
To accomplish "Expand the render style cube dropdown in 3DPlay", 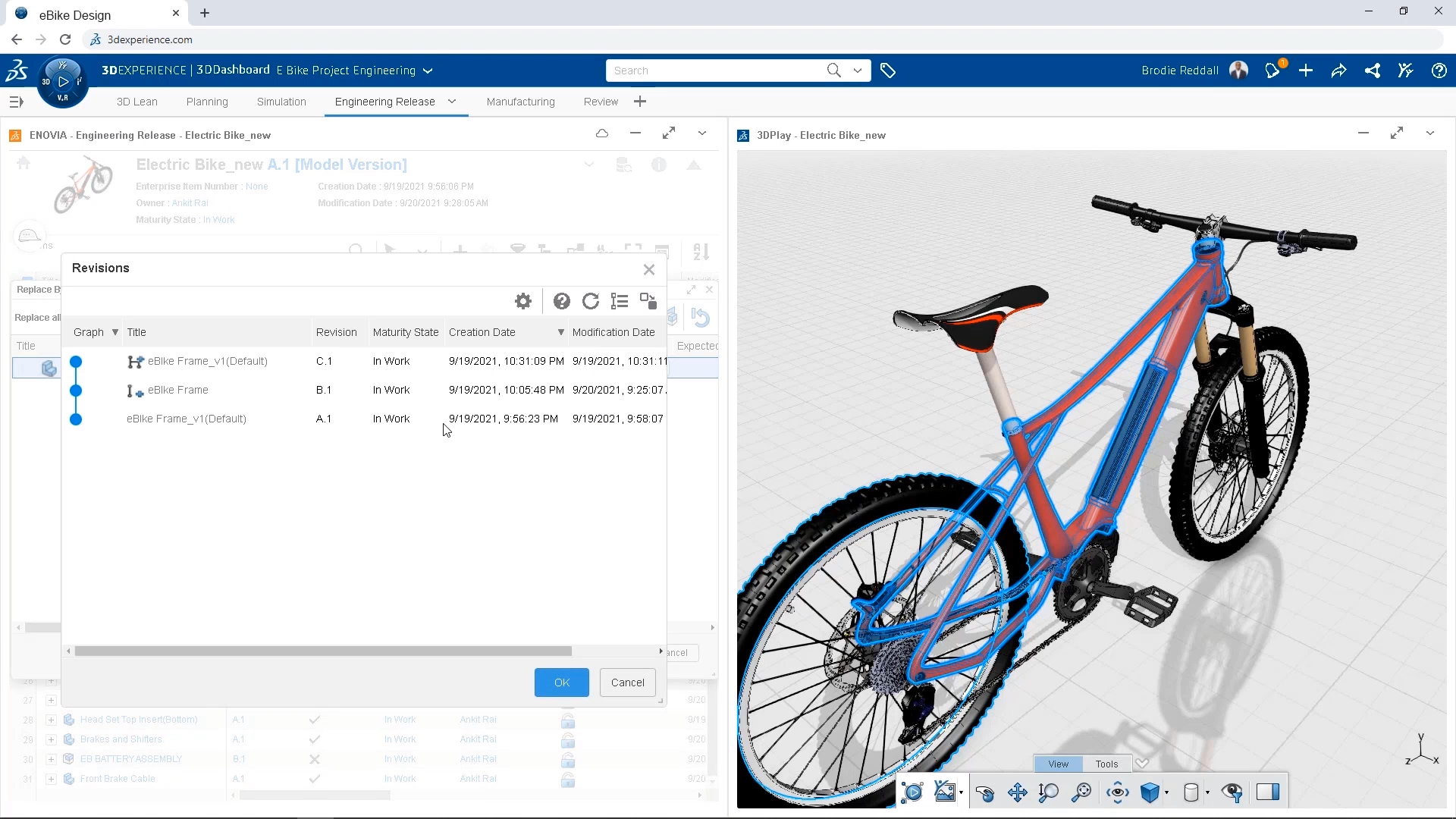I will click(x=1166, y=792).
